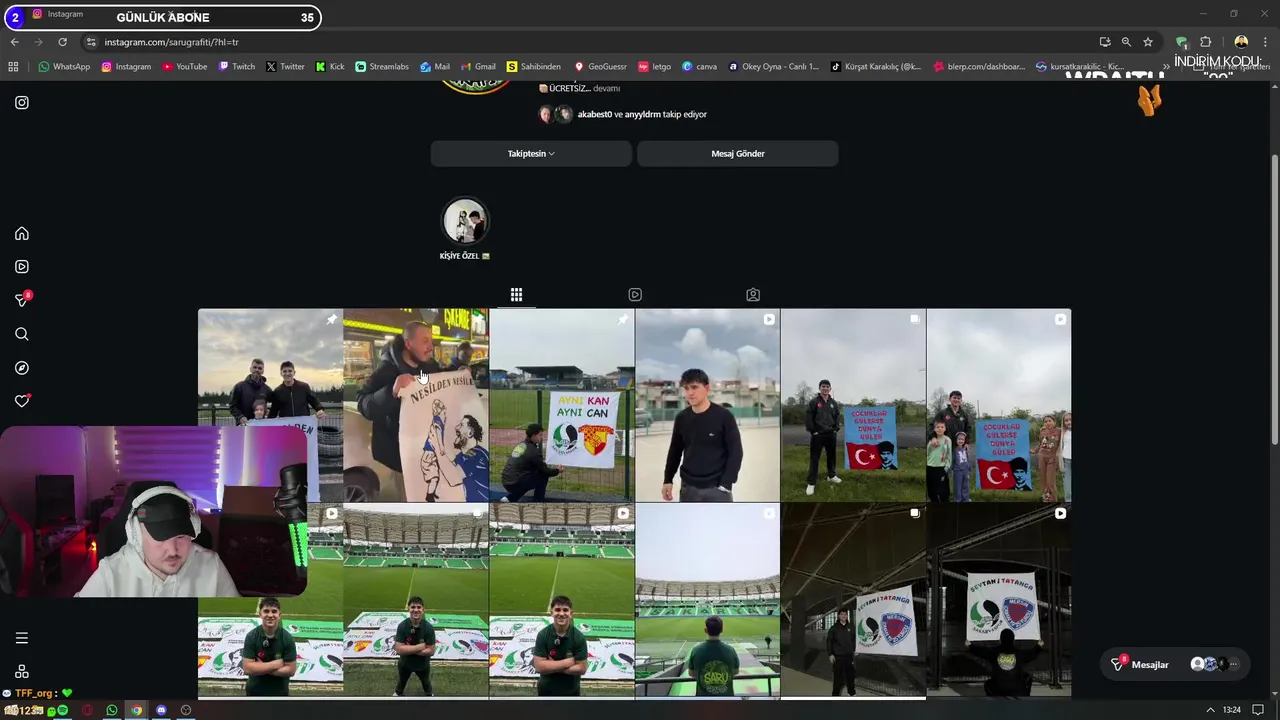Open letgo bookmark
This screenshot has height=720, width=1280.
click(654, 67)
